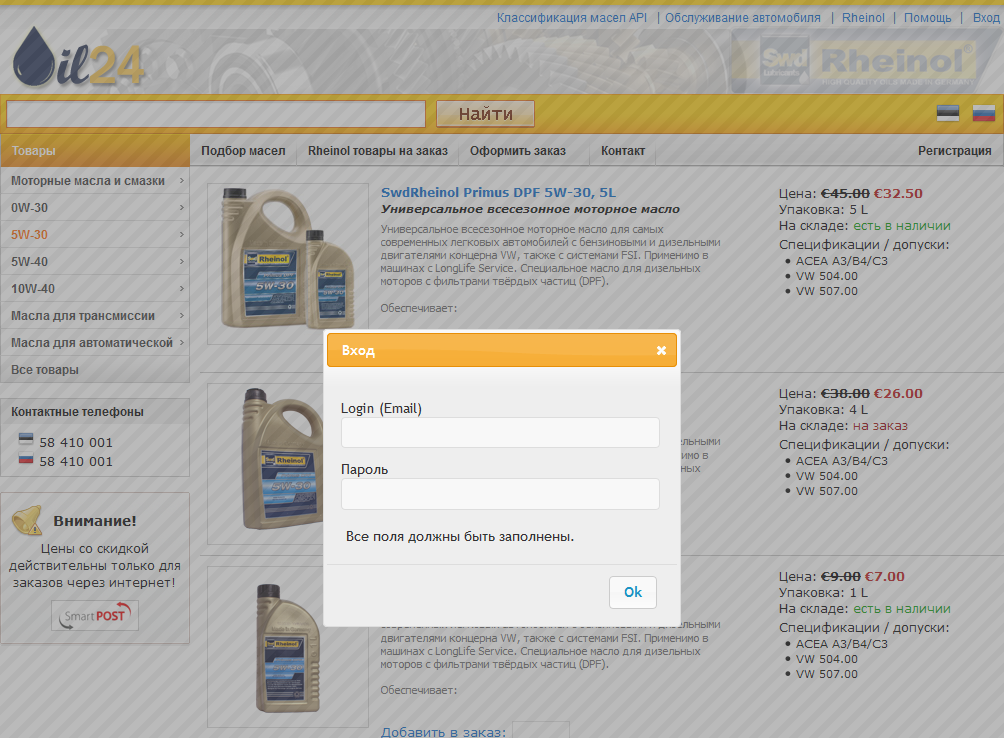Open the Rheinol top link
The height and width of the screenshot is (738, 1004).
[x=863, y=18]
